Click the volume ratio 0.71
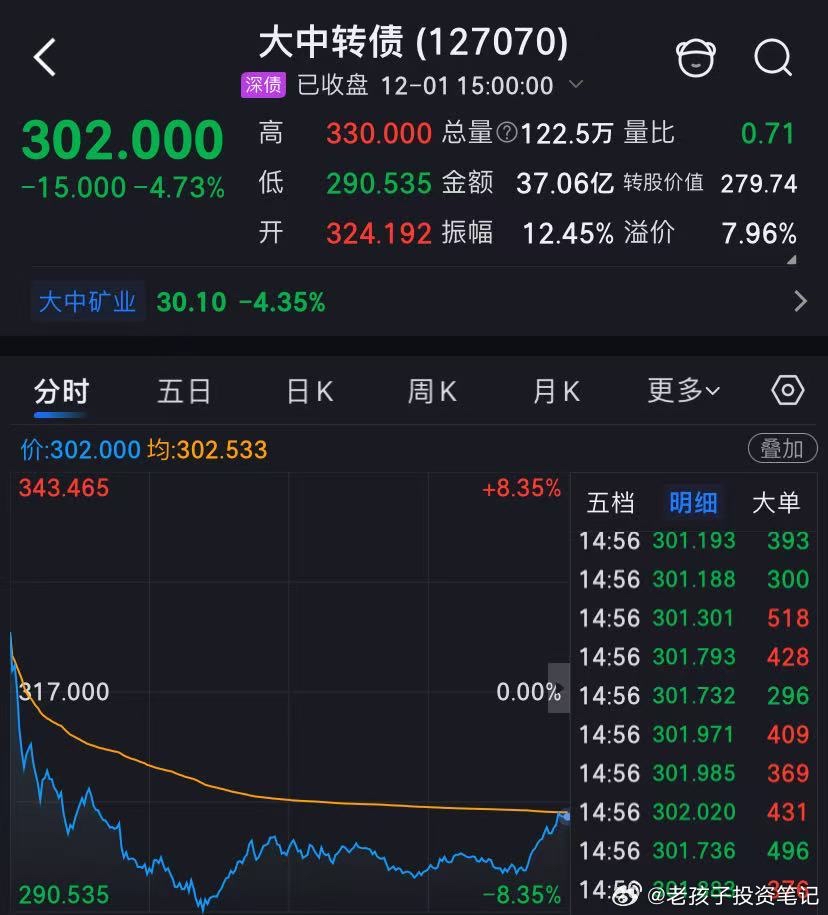 (768, 134)
